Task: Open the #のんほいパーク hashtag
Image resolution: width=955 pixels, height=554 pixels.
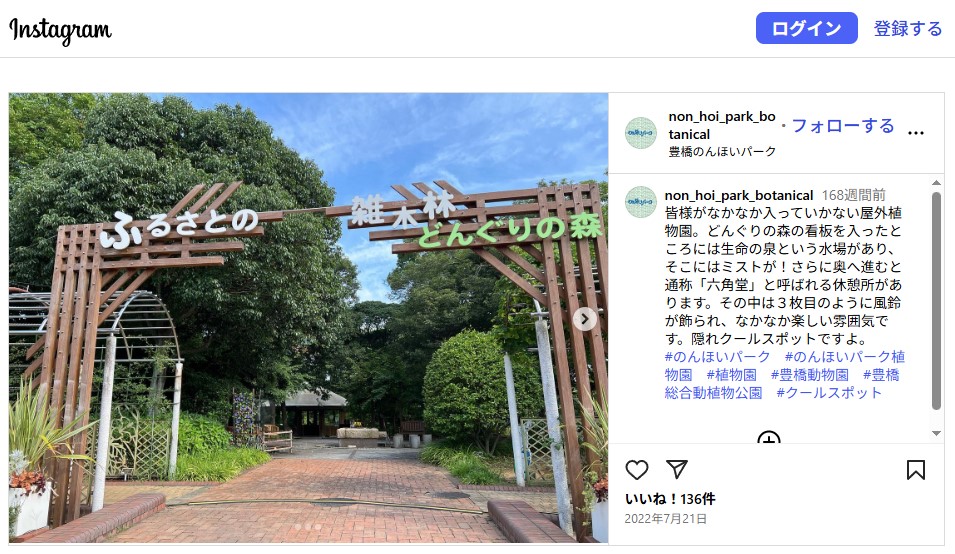Action: pyautogui.click(x=717, y=357)
